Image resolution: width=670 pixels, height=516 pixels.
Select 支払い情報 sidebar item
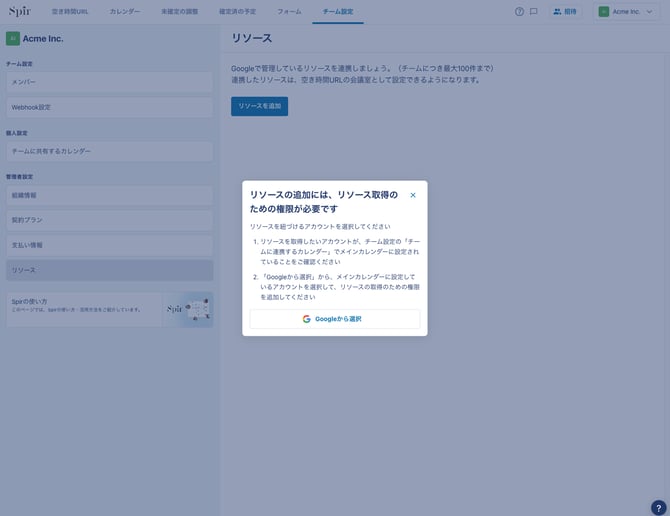pyautogui.click(x=109, y=245)
